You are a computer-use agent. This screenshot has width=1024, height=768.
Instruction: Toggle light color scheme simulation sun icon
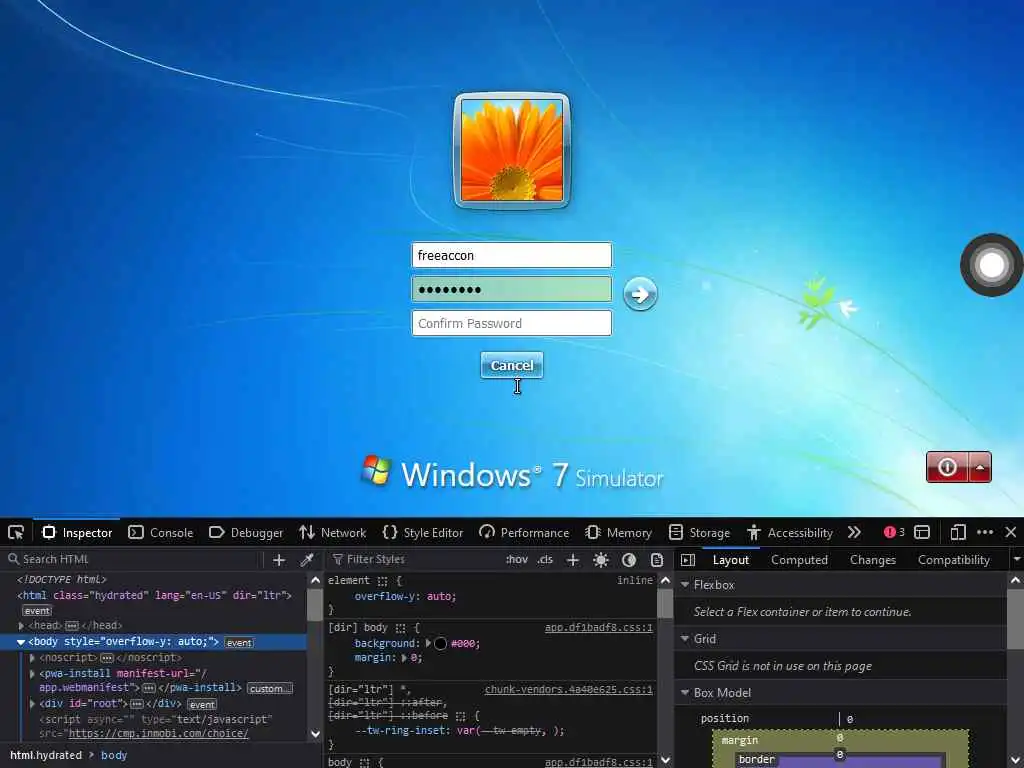601,560
